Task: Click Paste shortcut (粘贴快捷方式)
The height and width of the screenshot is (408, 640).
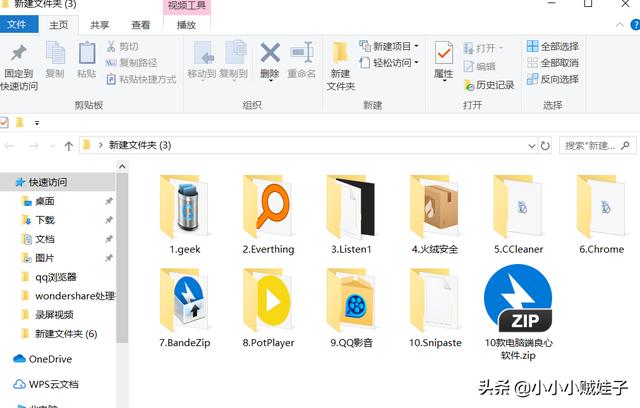Action: click(141, 79)
